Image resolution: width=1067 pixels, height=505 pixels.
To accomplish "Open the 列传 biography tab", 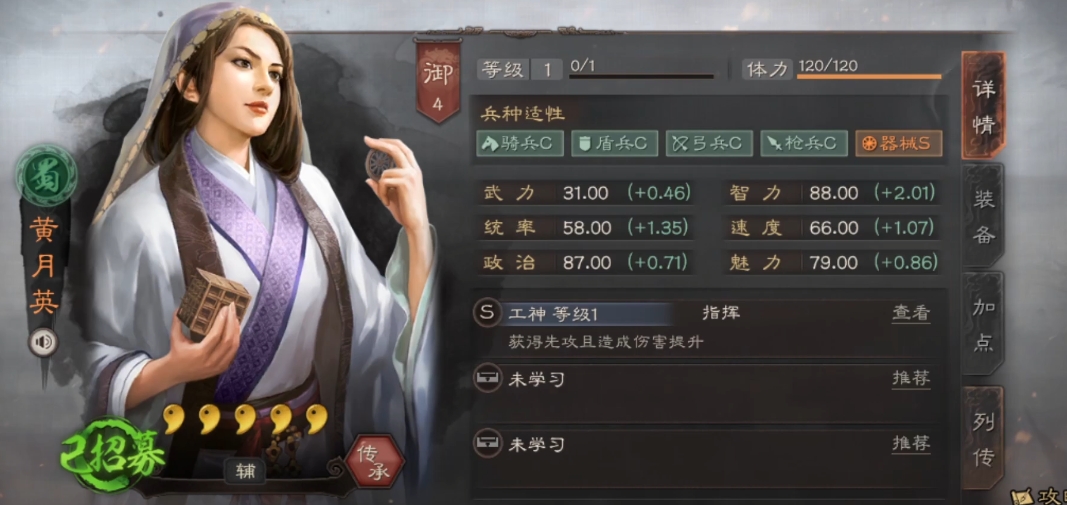I will pos(983,438).
